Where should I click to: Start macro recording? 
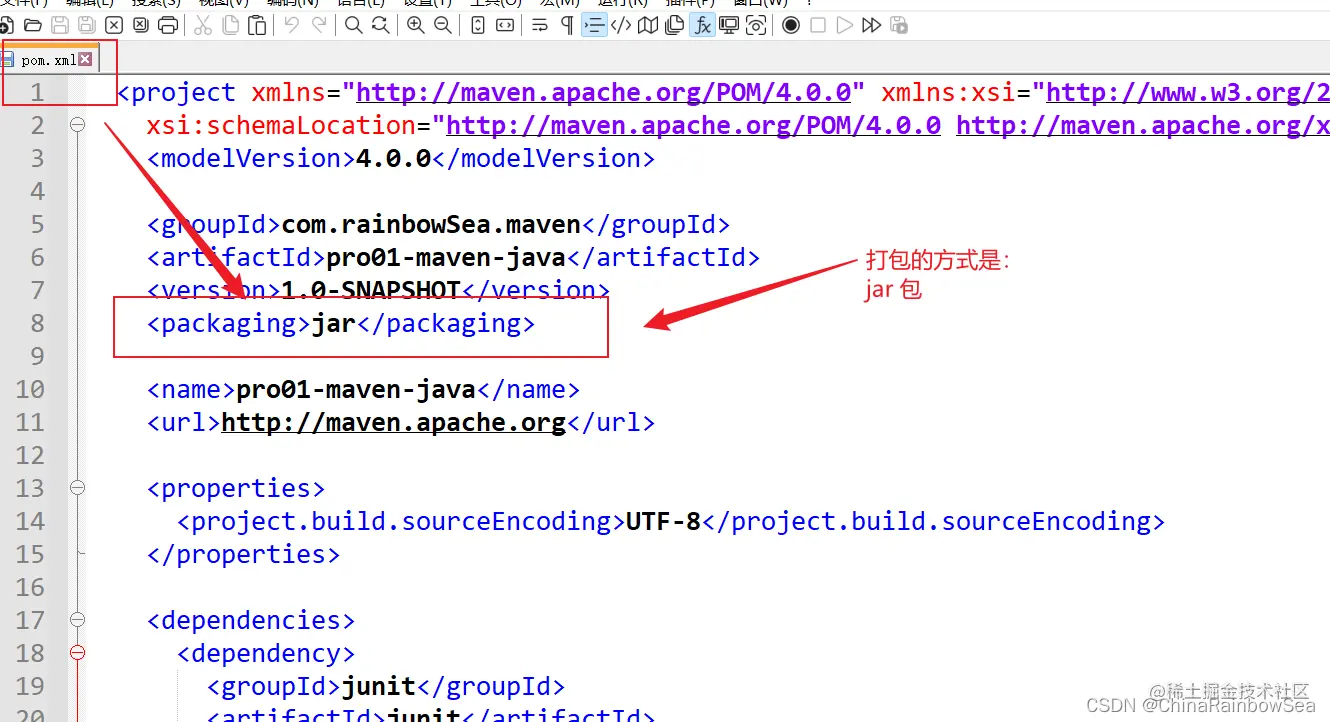coord(791,25)
